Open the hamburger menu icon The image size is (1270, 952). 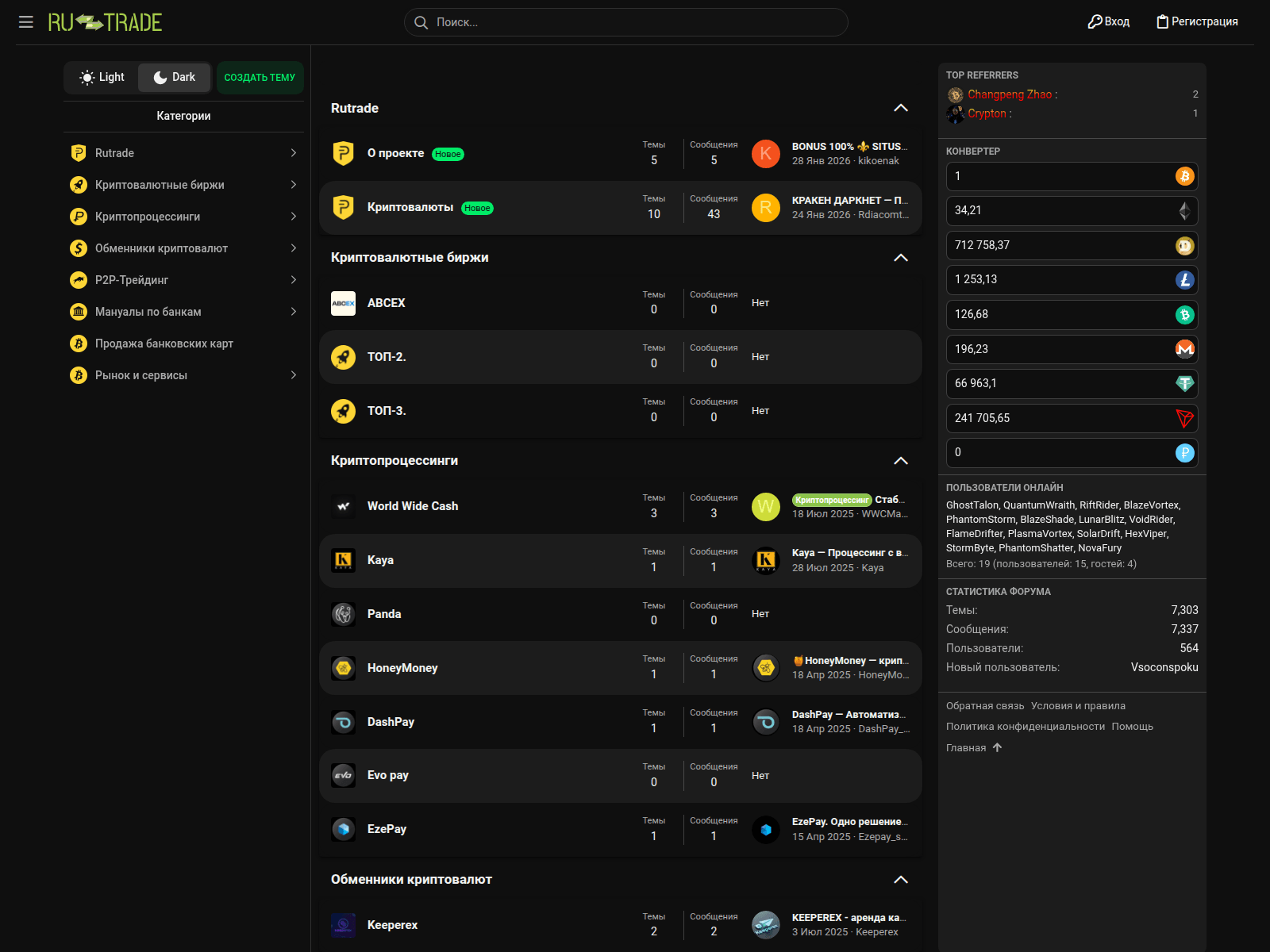26,22
